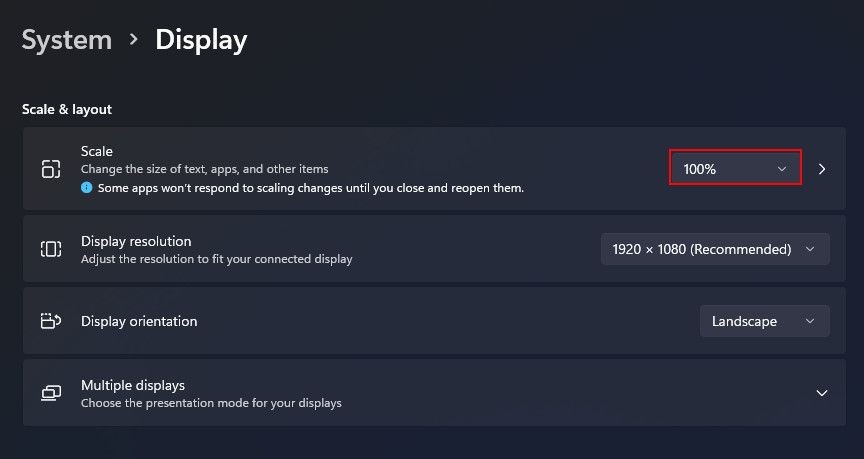Expand the Multiple displays section chevron
The image size is (864, 459).
coord(822,393)
